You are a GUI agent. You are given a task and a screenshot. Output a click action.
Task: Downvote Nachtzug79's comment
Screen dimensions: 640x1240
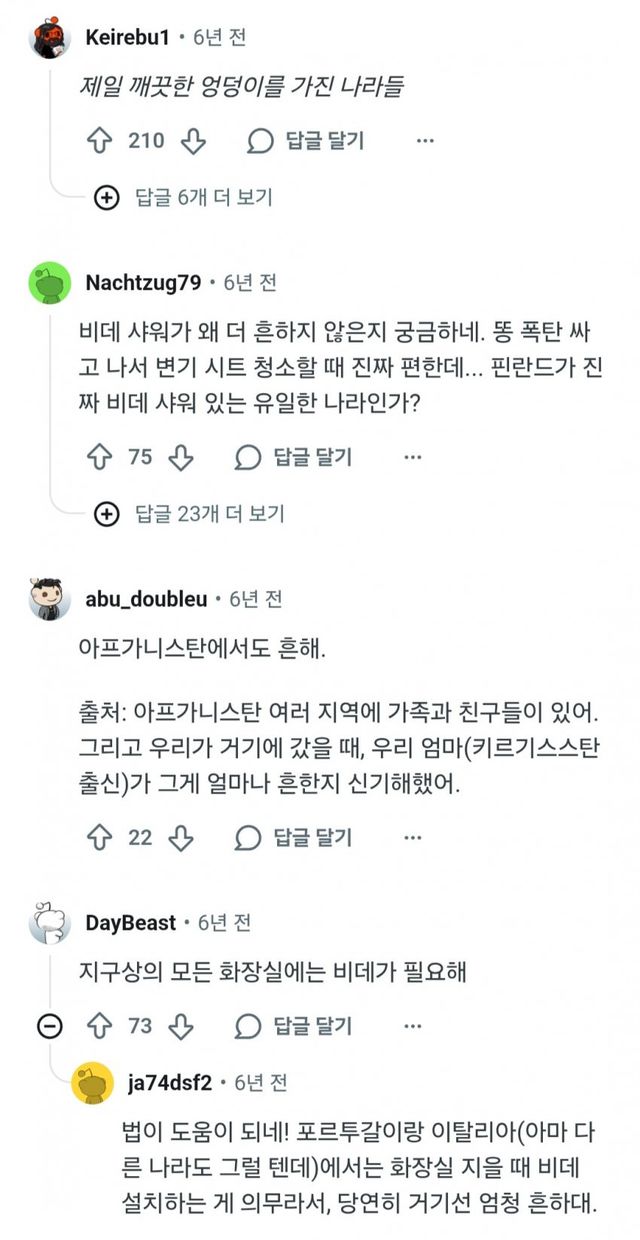[x=180, y=457]
